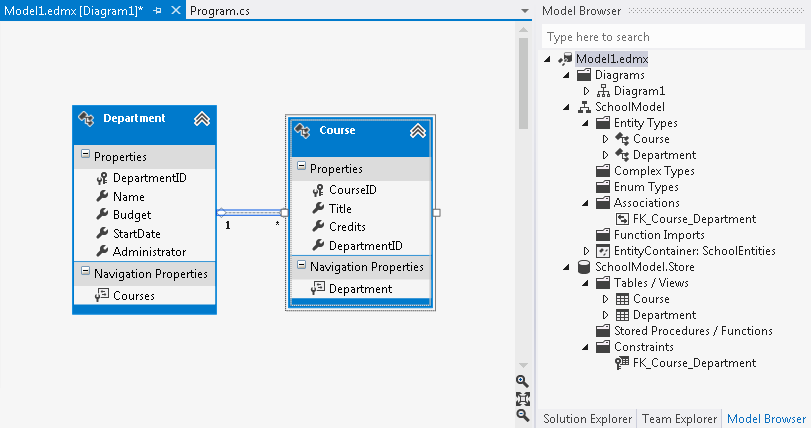The width and height of the screenshot is (811, 428).
Task: Collapse Navigation Properties section of Department entity
Action: (x=85, y=271)
